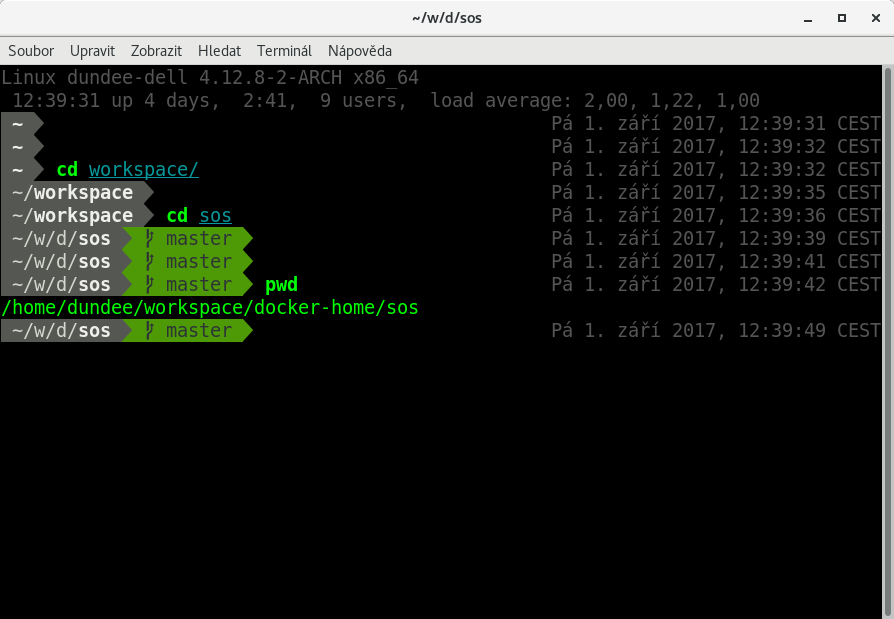The width and height of the screenshot is (894, 619).
Task: Click the Linux dundee-dell kernel info line
Action: coord(210,78)
